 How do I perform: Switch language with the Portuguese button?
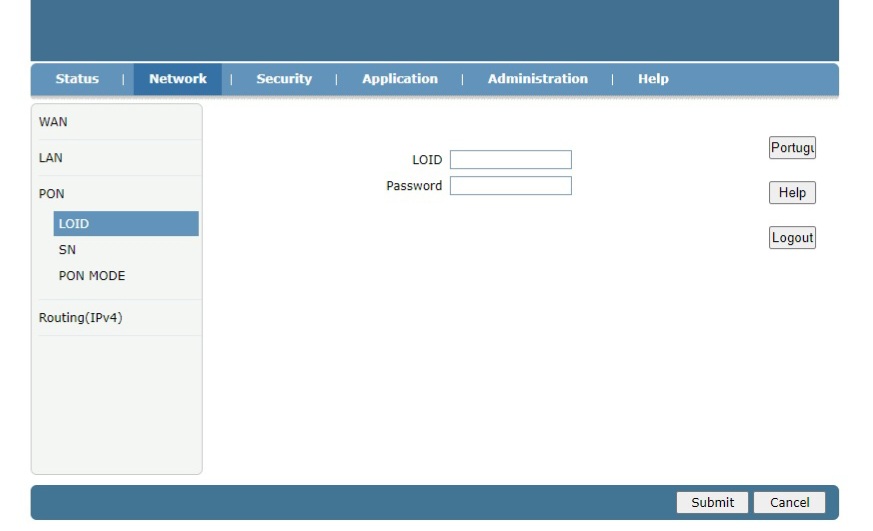[792, 148]
